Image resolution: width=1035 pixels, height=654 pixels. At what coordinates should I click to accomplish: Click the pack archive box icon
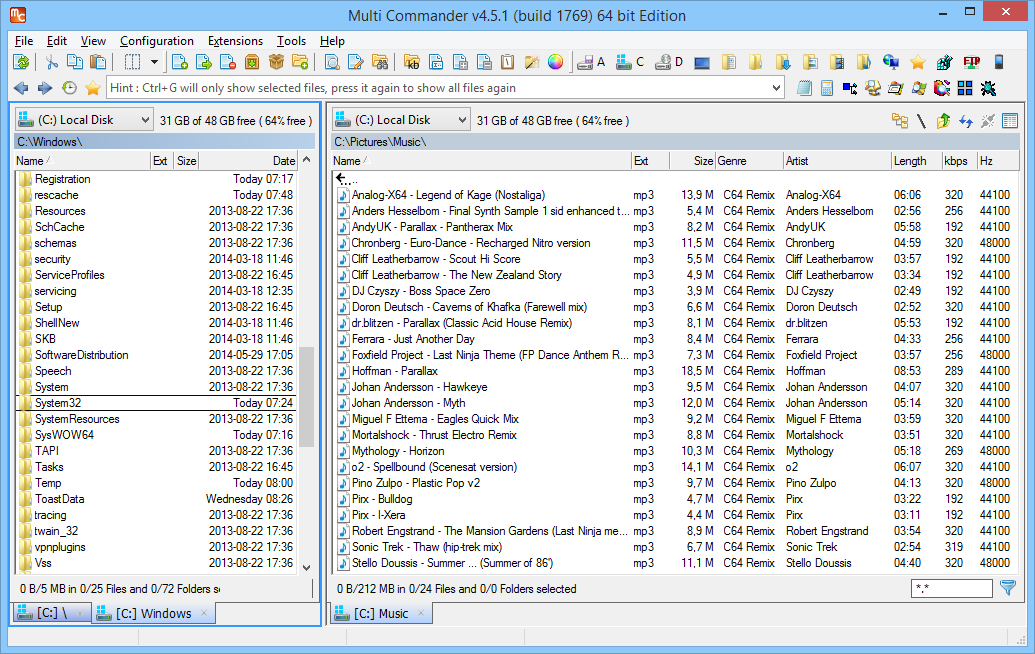click(252, 62)
